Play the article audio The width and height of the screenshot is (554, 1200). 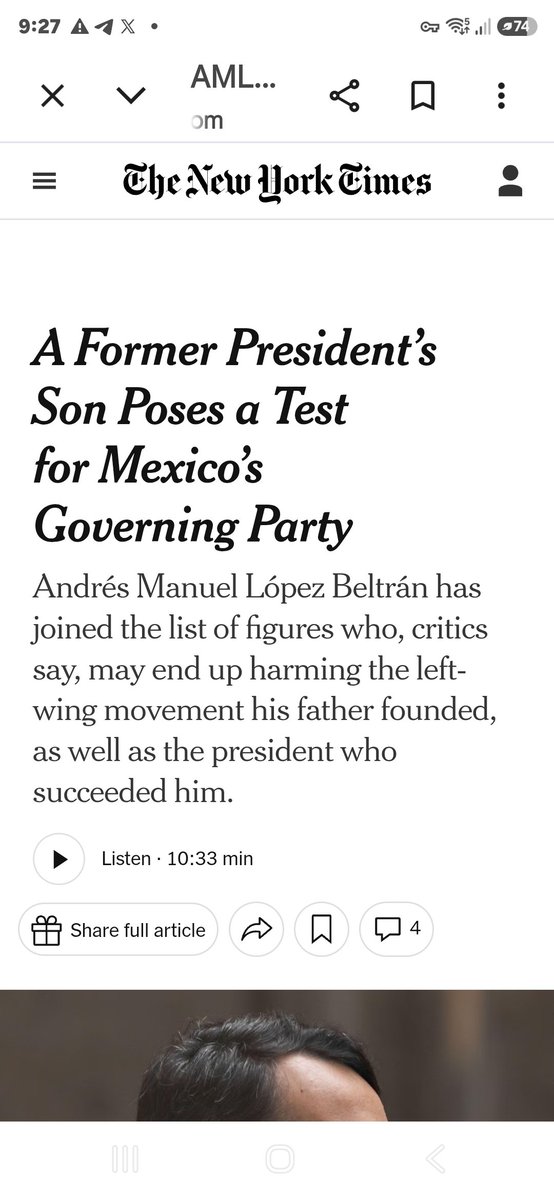point(59,858)
